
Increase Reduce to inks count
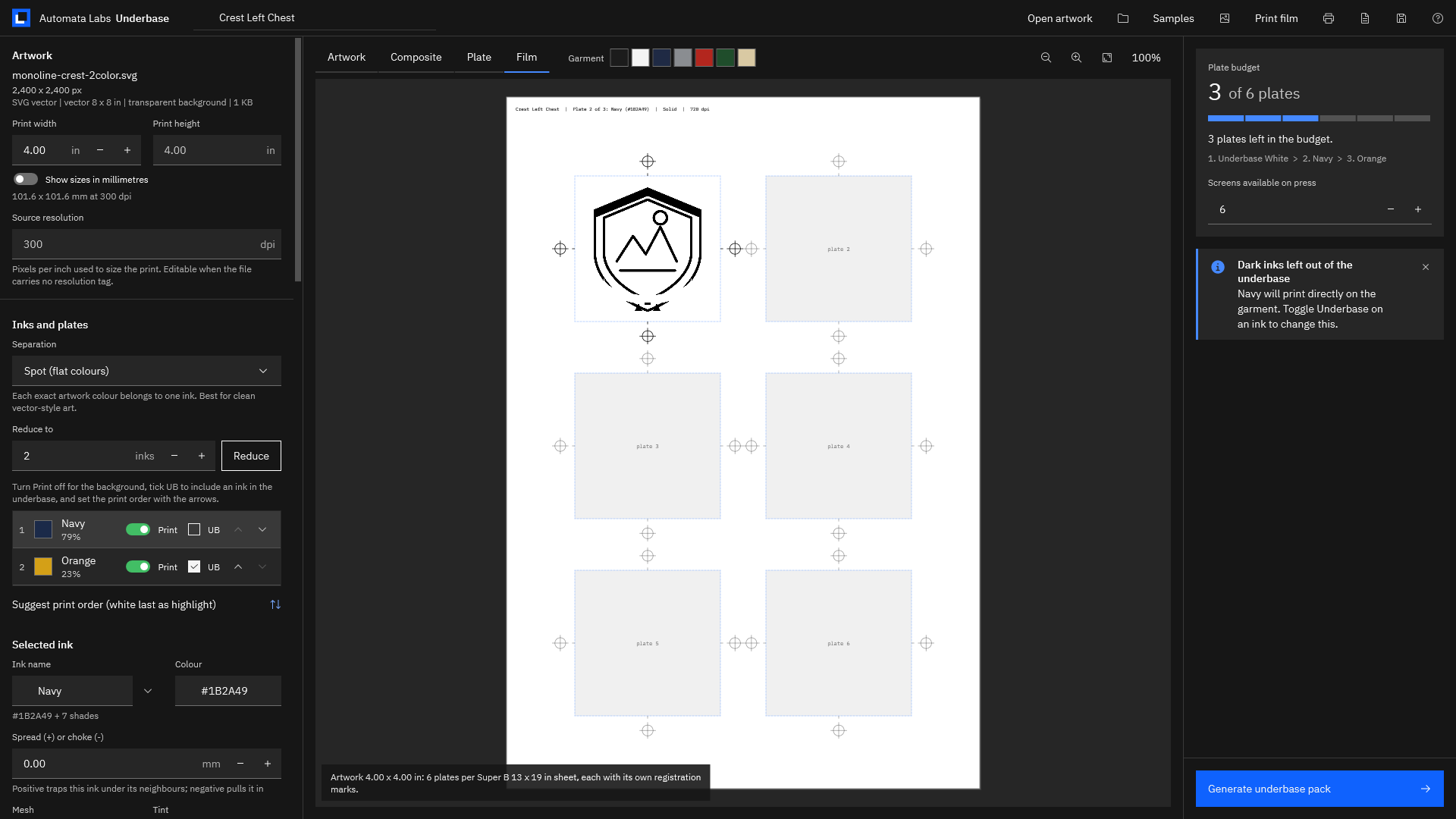coord(202,456)
